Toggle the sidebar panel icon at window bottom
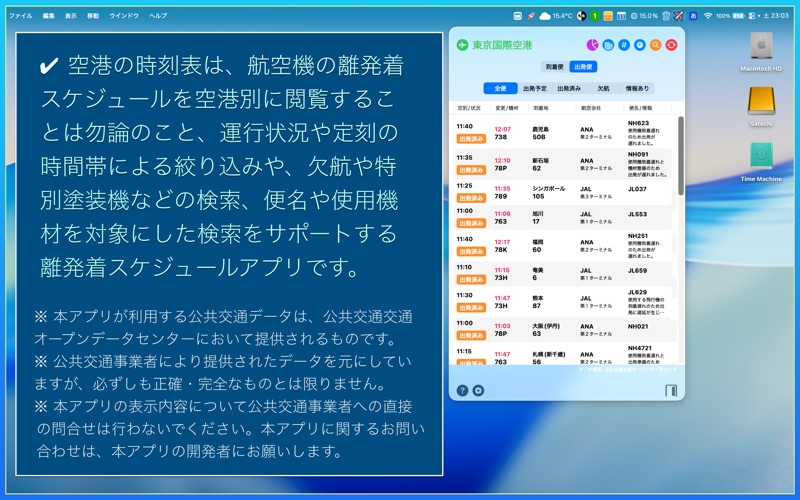This screenshot has height=500, width=800. click(x=671, y=390)
